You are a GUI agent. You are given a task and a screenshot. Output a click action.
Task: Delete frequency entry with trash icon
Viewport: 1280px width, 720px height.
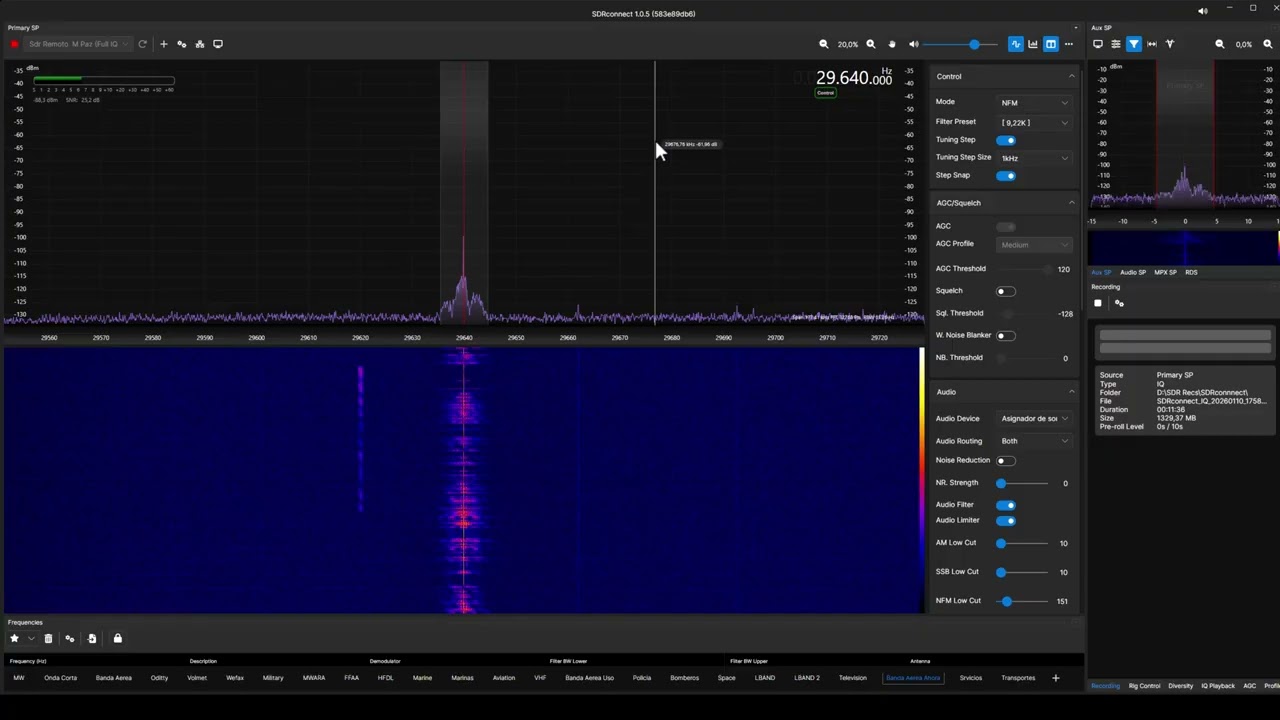[48, 638]
